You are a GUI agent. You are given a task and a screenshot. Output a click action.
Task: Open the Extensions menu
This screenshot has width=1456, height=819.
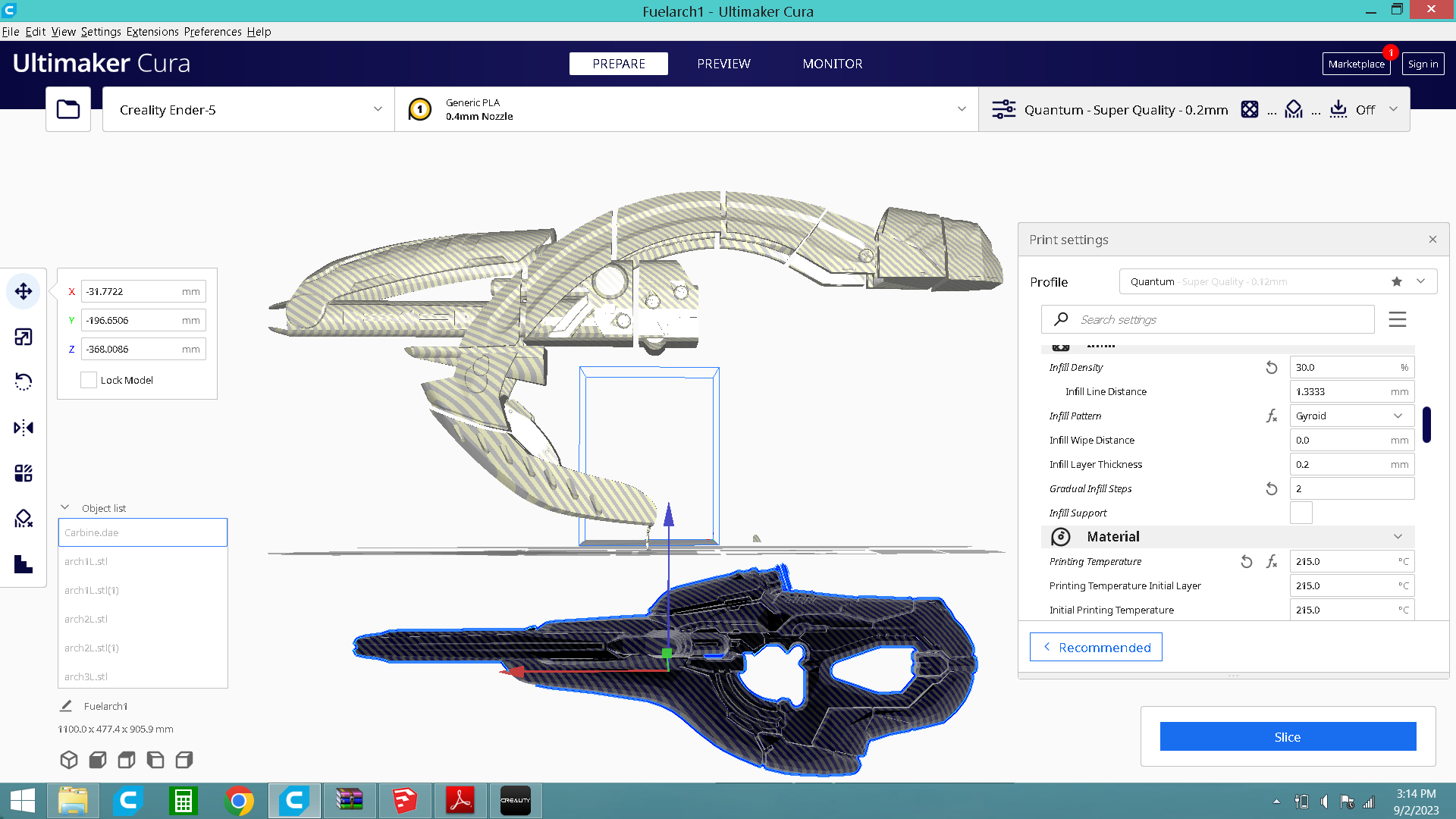[152, 32]
